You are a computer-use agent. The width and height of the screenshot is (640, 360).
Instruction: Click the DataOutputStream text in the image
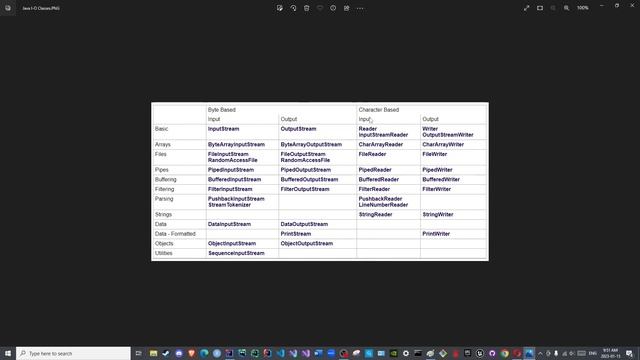[304, 224]
